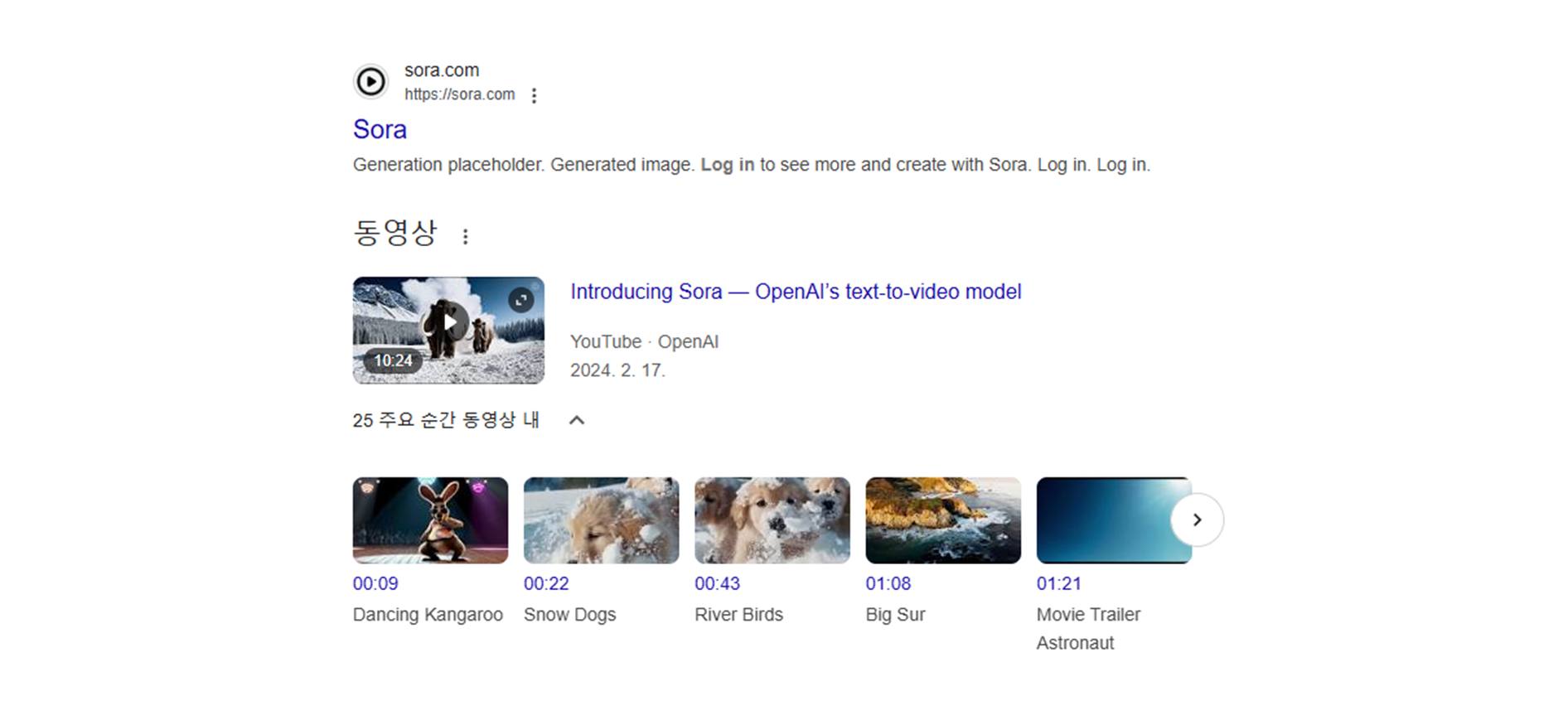Open the three-dot menu next to 동영상
Image resolution: width=1568 pixels, height=725 pixels.
click(466, 236)
